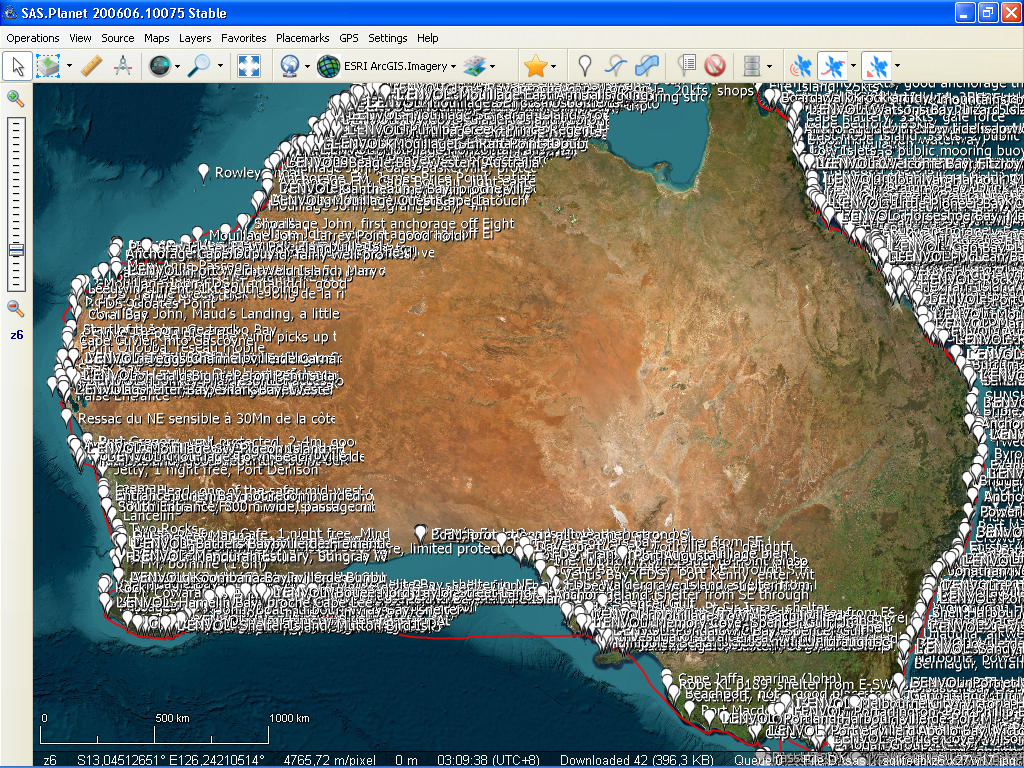Click the time 03:09:38 (UTC+8) status entry
1024x768 pixels.
click(487, 760)
